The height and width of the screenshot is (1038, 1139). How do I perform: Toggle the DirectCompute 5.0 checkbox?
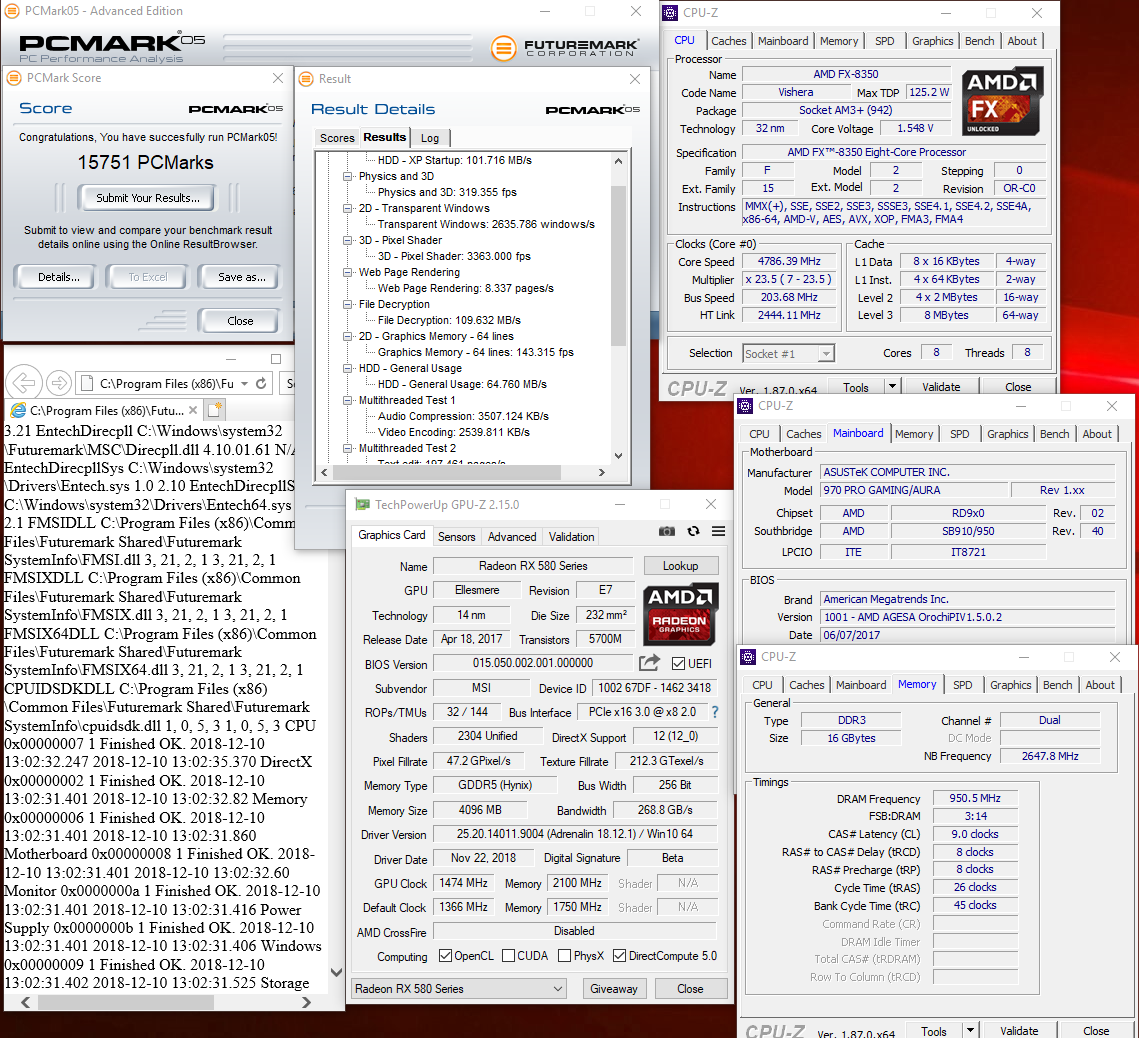click(620, 956)
